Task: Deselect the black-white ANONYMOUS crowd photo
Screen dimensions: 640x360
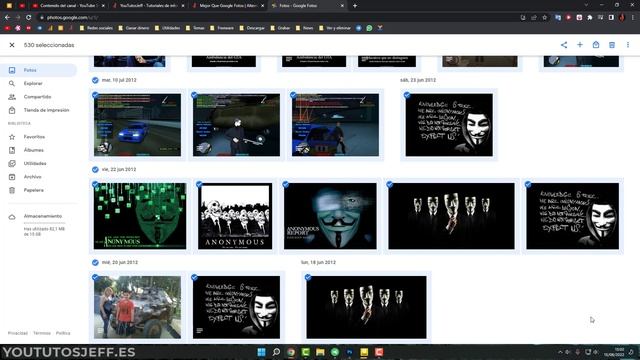Action: tap(199, 184)
